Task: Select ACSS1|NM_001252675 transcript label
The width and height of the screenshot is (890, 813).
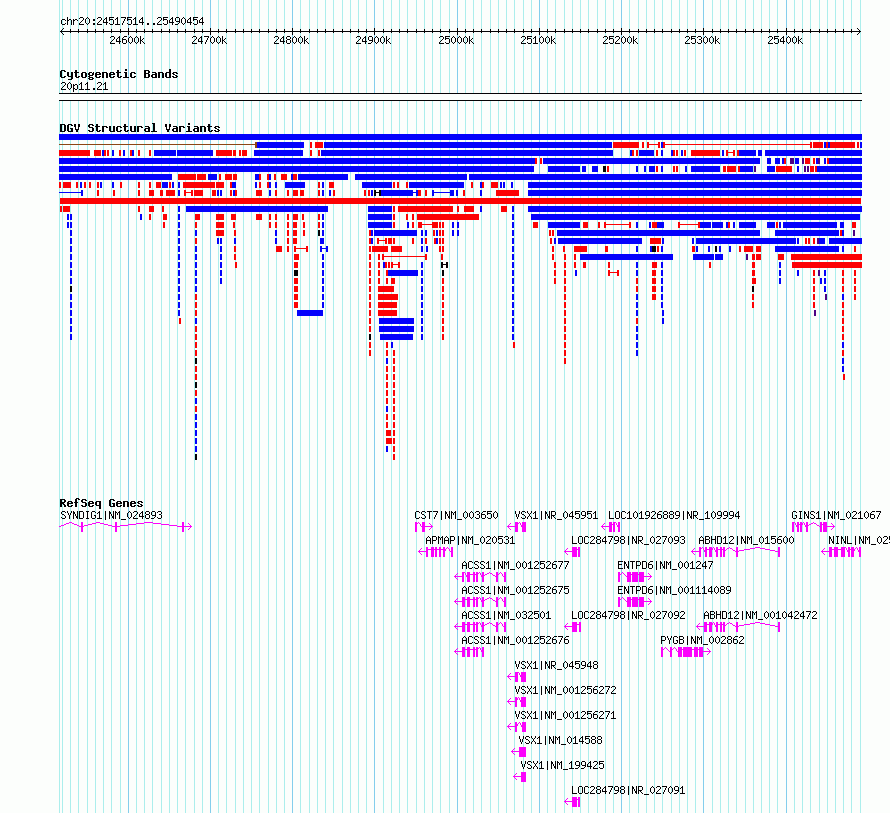Action: [515, 590]
